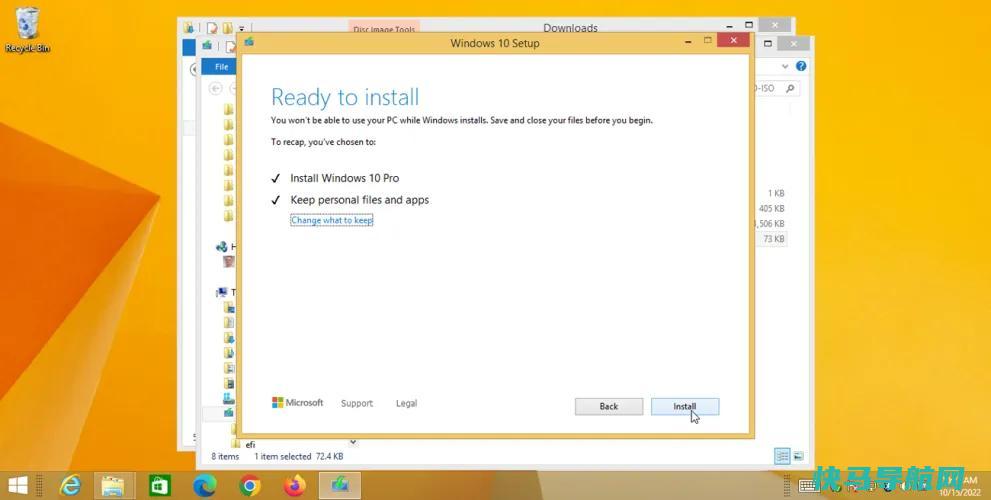
Task: Click Downloads window quick access properties icon
Action: (213, 28)
